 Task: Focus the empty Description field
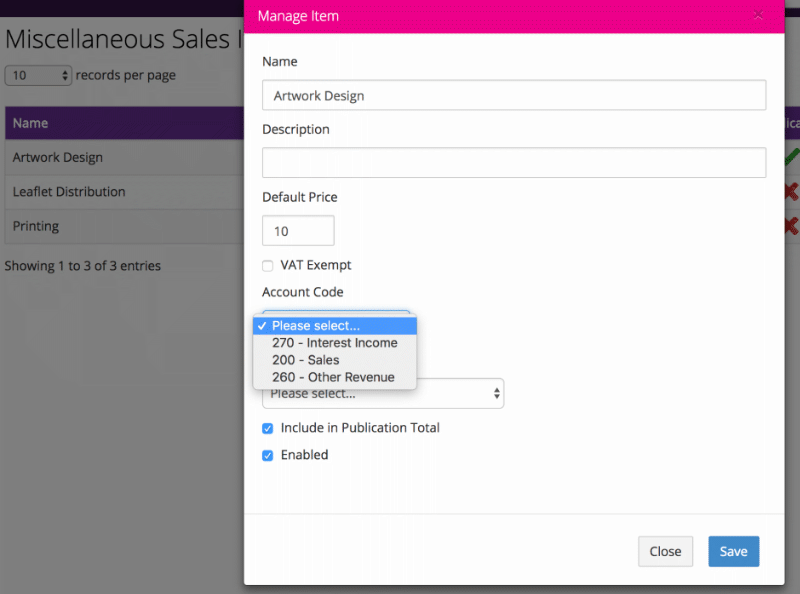[x=514, y=163]
